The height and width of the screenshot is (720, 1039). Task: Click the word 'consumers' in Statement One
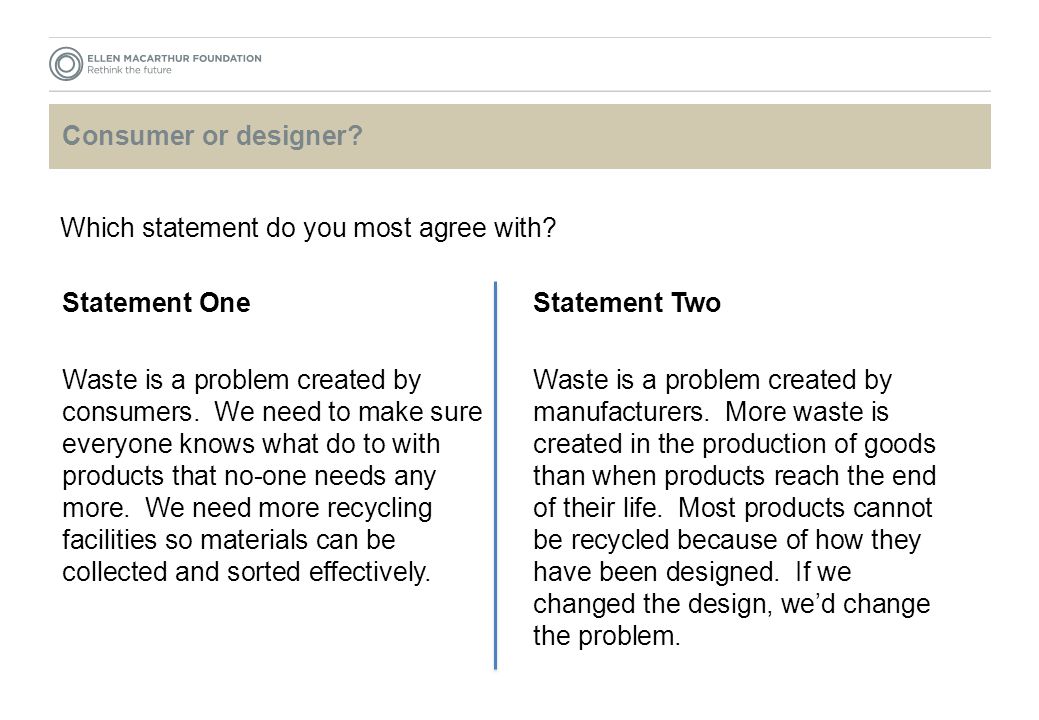(127, 412)
